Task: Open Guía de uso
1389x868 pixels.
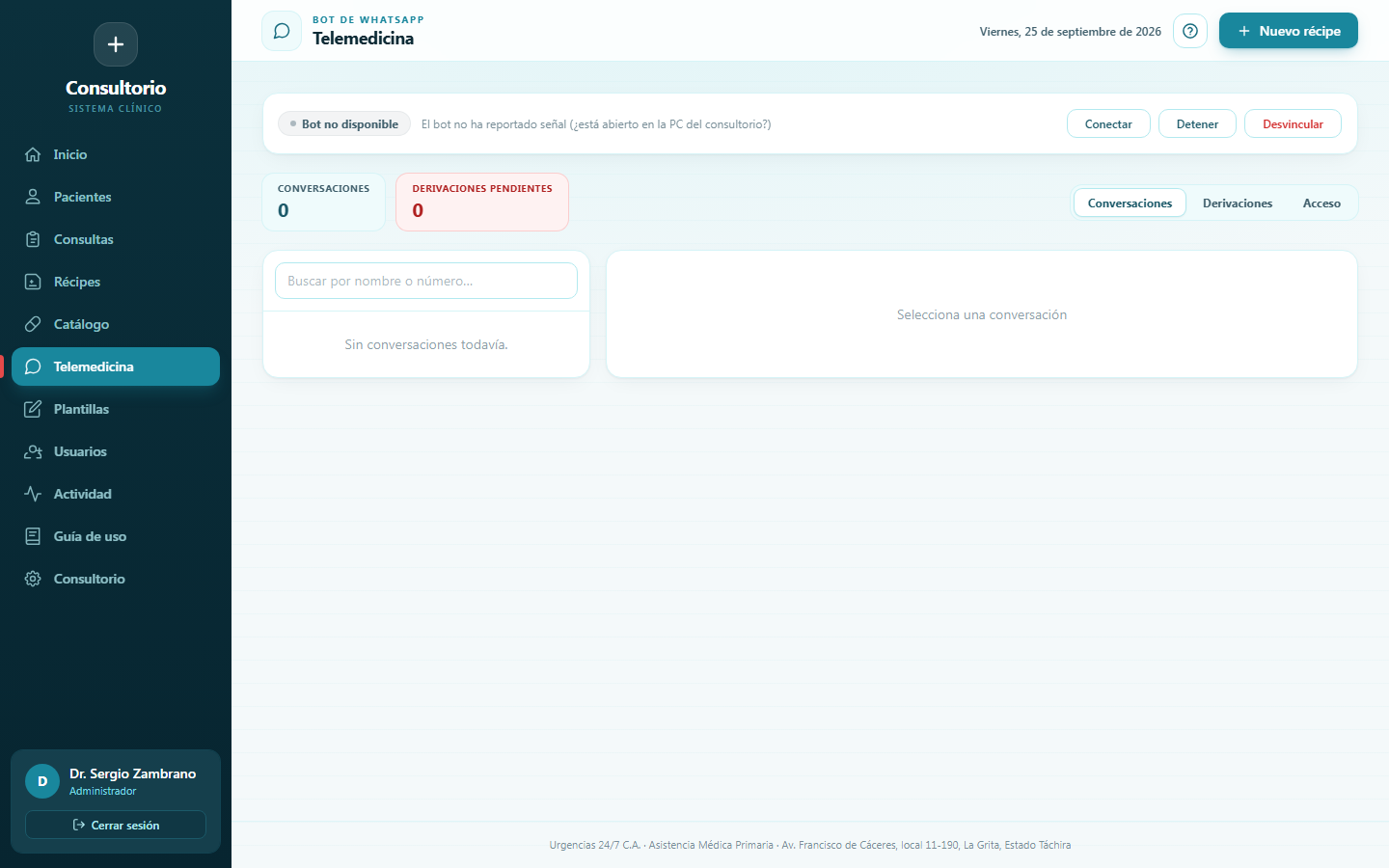Action: pyautogui.click(x=116, y=536)
